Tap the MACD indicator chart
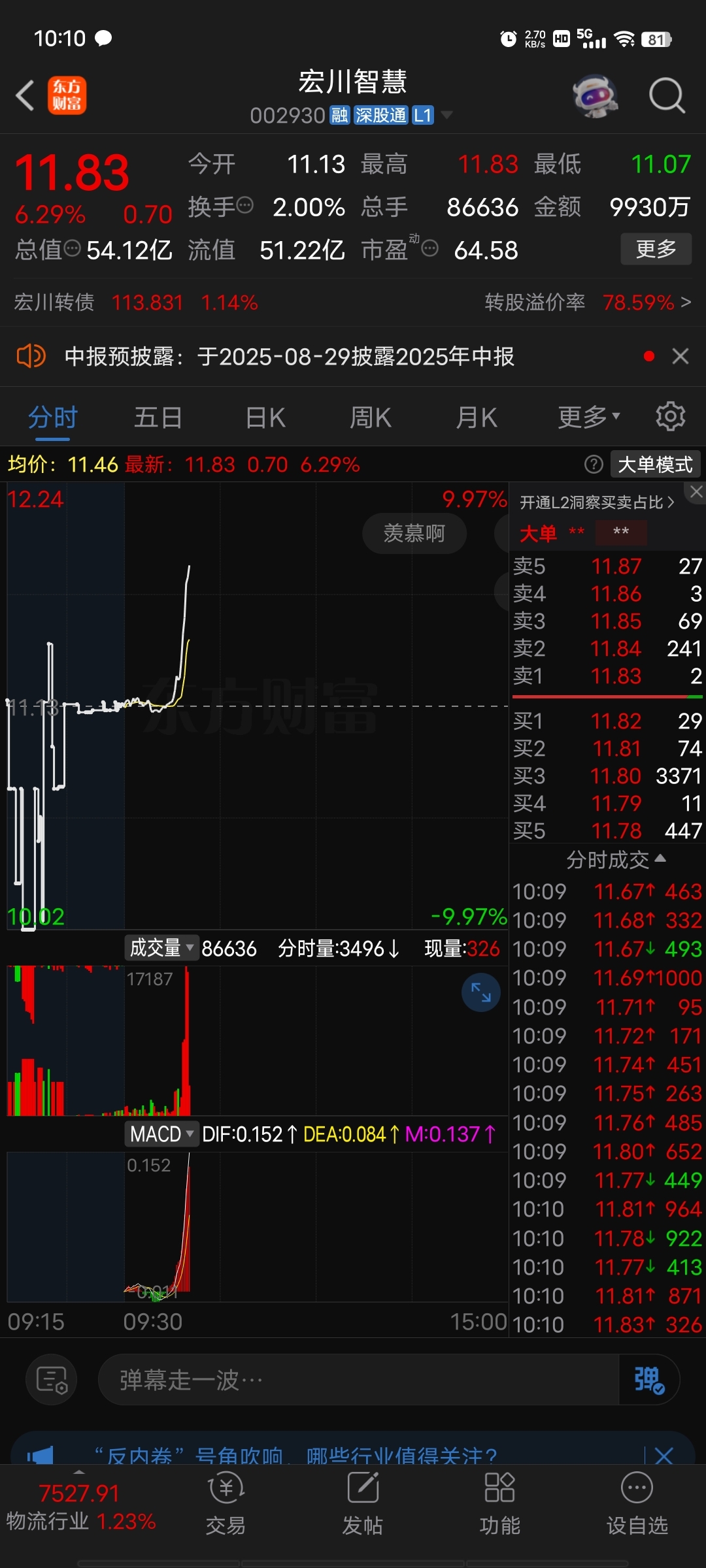This screenshot has width=706, height=1568. [258, 1226]
